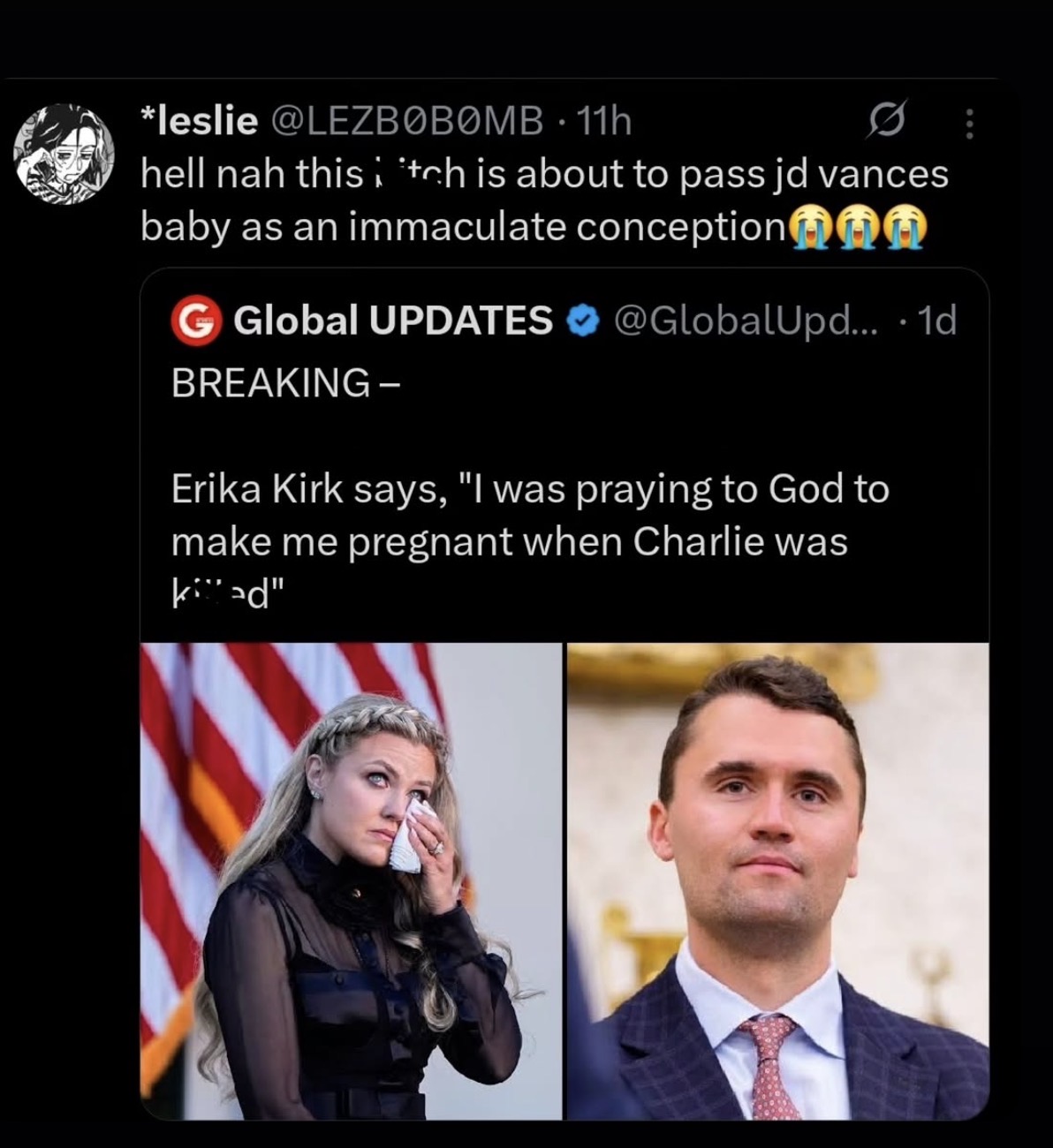Open quoted post text about praying to God
1053x1148 pixels.
[530, 488]
